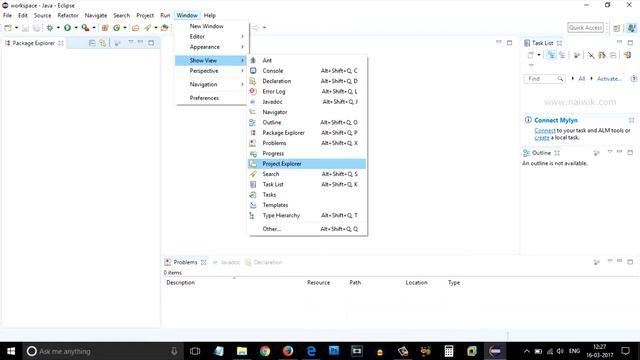Click the Find field in Task List
The width and height of the screenshot is (640, 360).
[544, 78]
